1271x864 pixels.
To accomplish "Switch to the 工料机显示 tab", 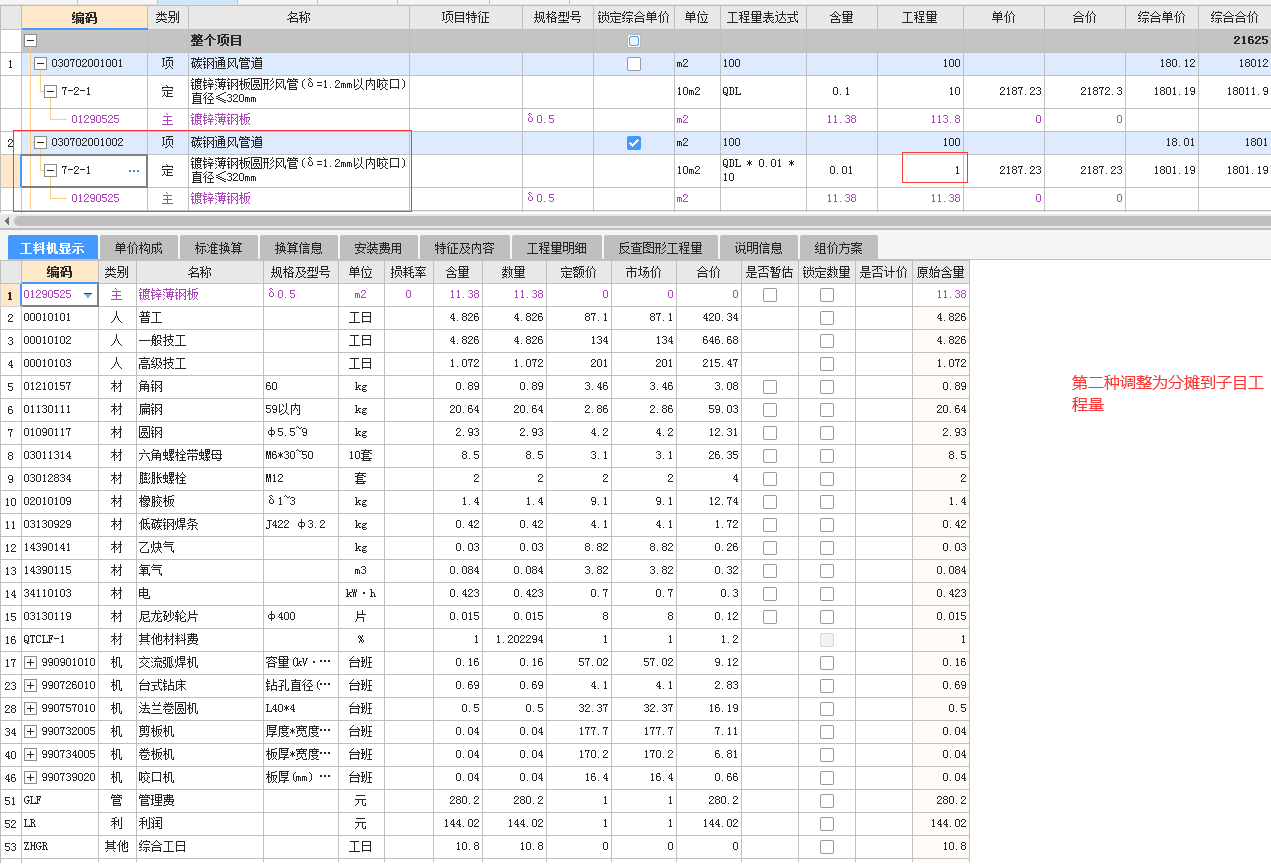I will (52, 248).
